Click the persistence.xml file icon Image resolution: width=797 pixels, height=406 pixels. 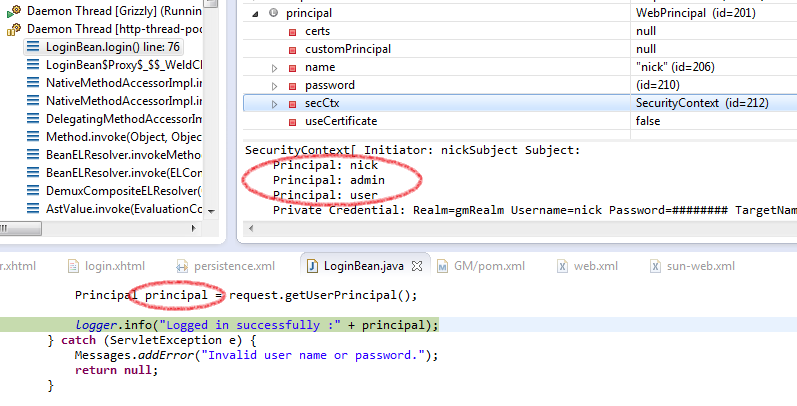[x=181, y=266]
